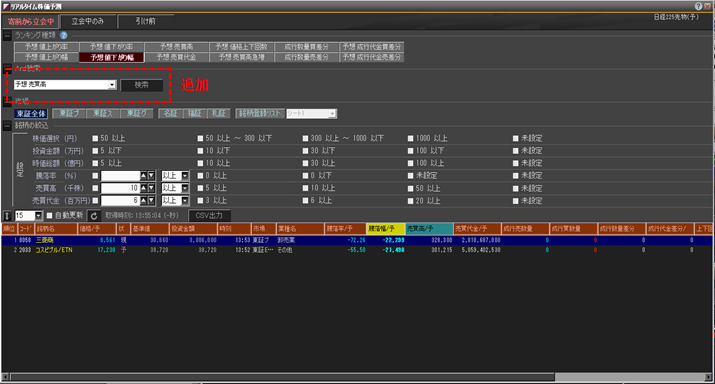Screen dimensions: 715x384
Task: Collapse the search section above 予想売買高 dropdown
Action: click(x=7, y=68)
